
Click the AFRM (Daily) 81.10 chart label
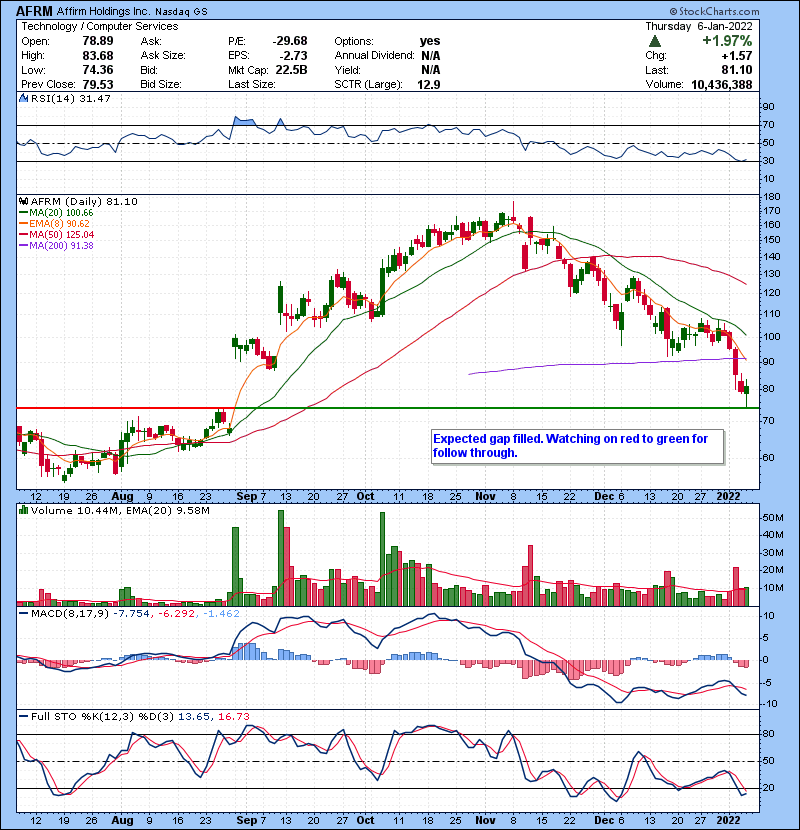(x=84, y=202)
